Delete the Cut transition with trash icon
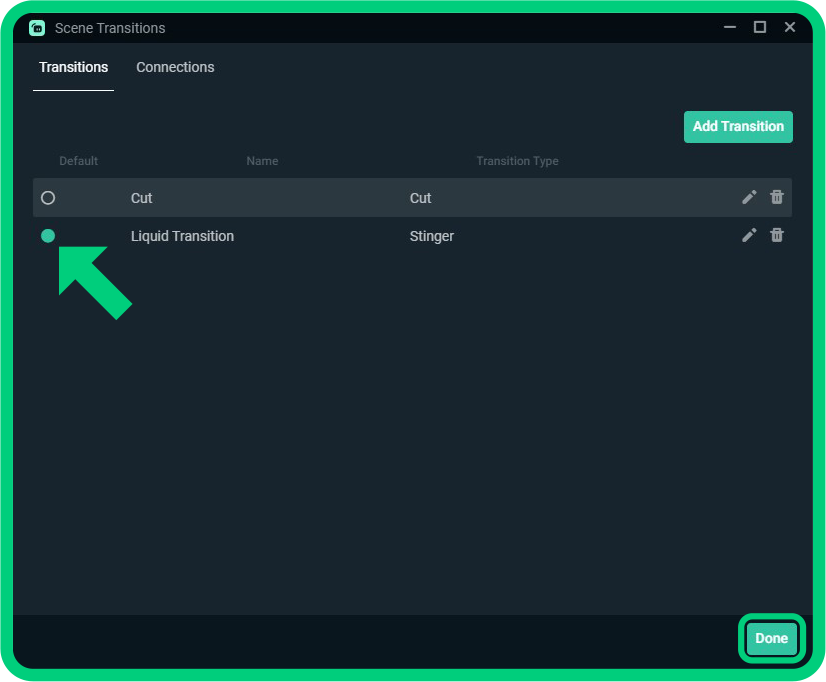Image resolution: width=826 pixels, height=682 pixels. point(776,197)
